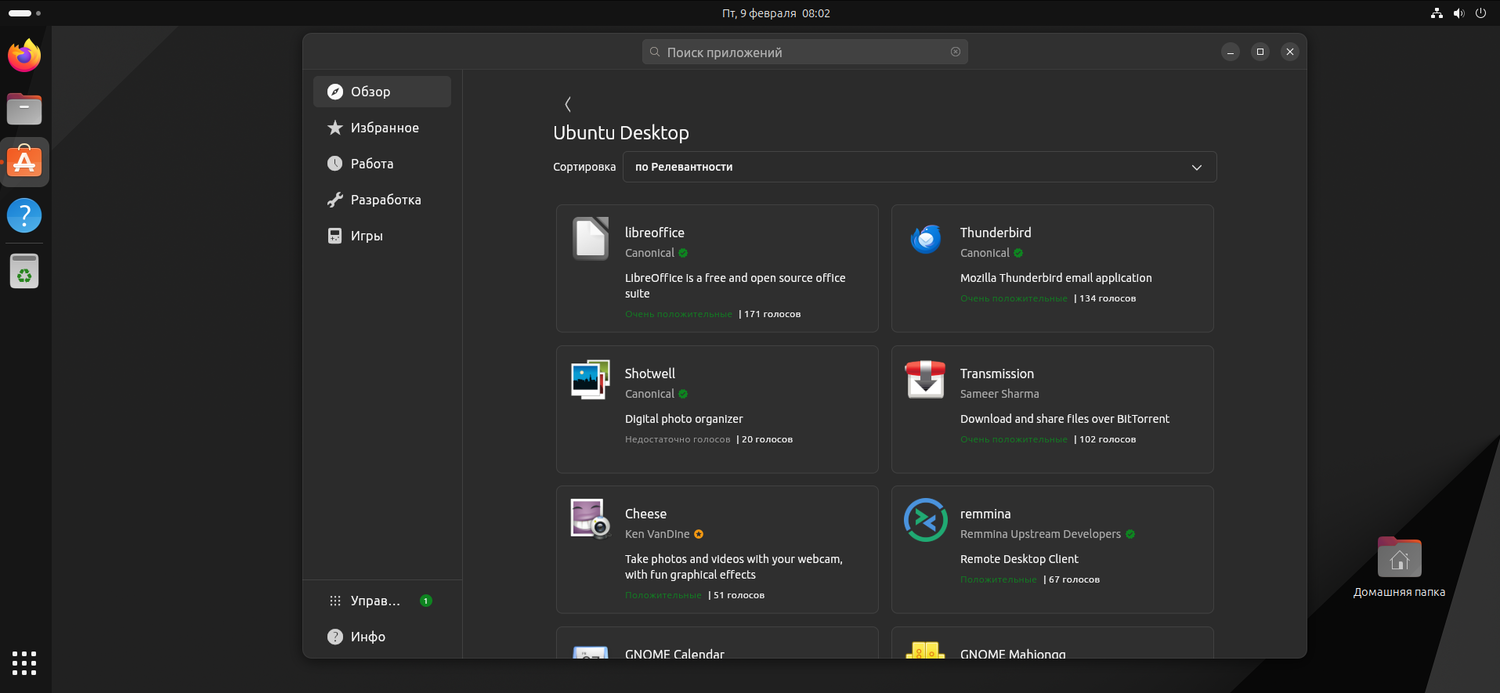Click 'Download and share files over BitTorrent'

[x=1065, y=419]
